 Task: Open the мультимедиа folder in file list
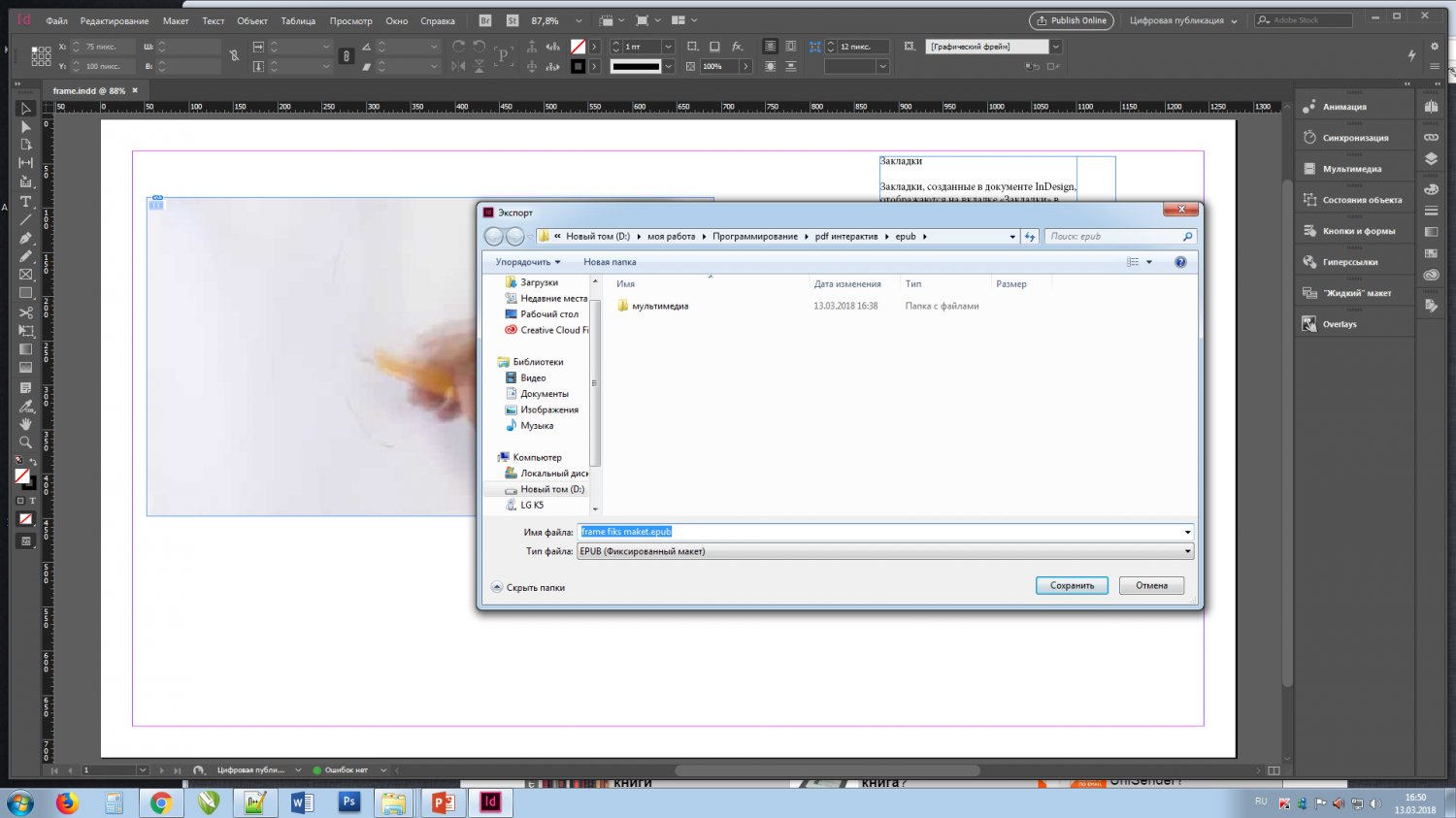pos(660,306)
